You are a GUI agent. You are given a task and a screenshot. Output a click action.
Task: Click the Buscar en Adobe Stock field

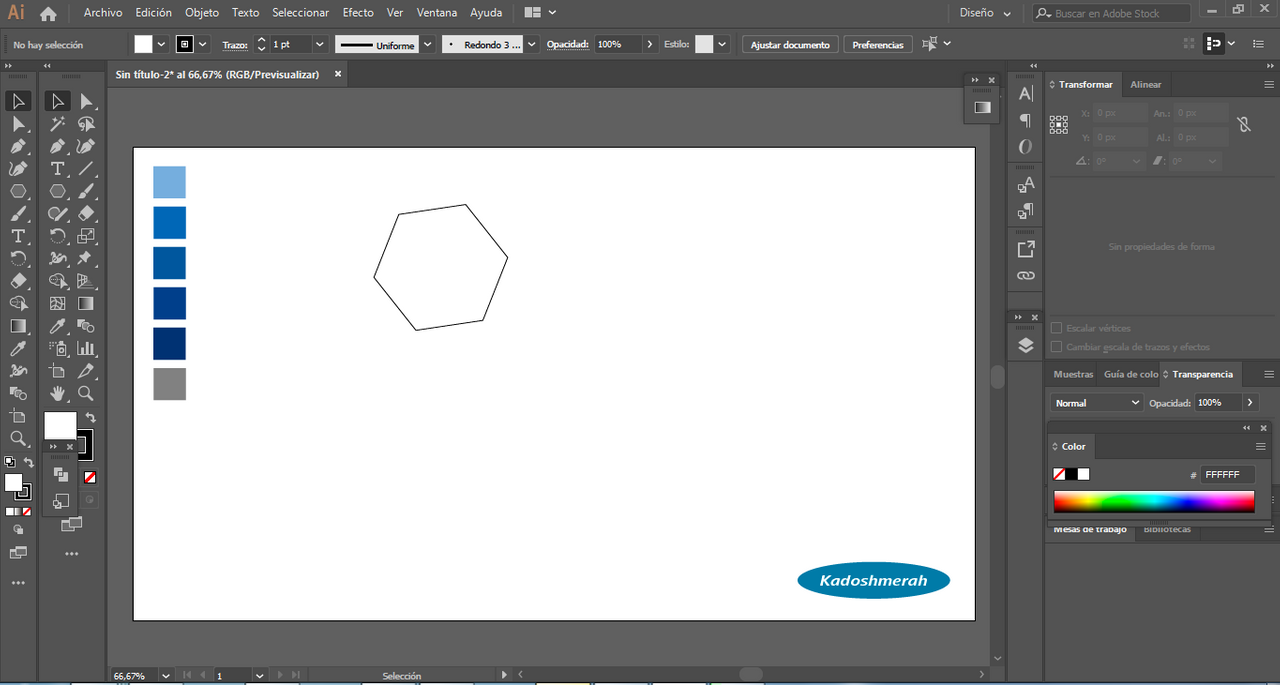click(1111, 13)
